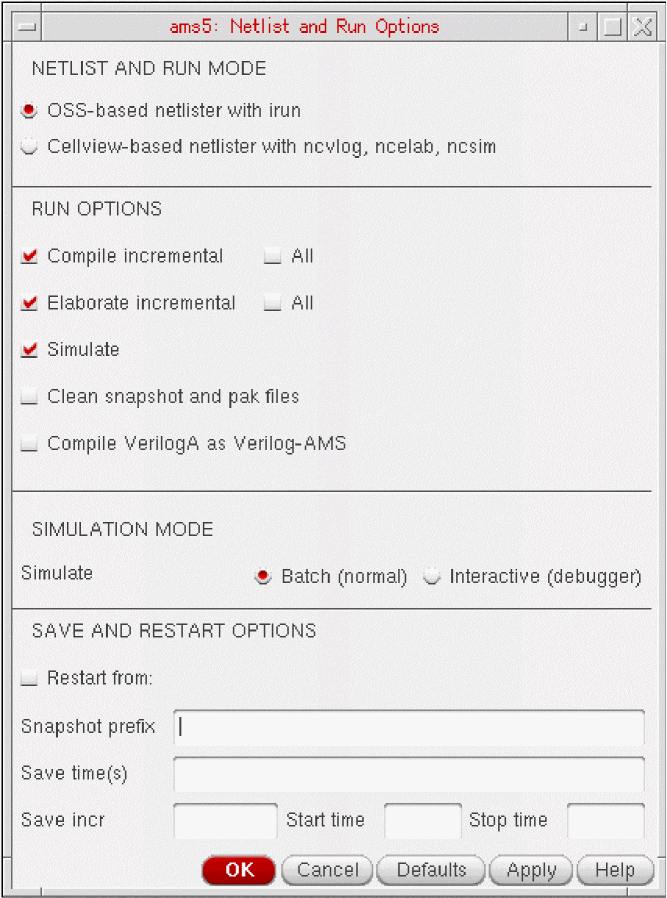
Task: Choose Interactive (debugger) simulation mode
Action: [432, 577]
